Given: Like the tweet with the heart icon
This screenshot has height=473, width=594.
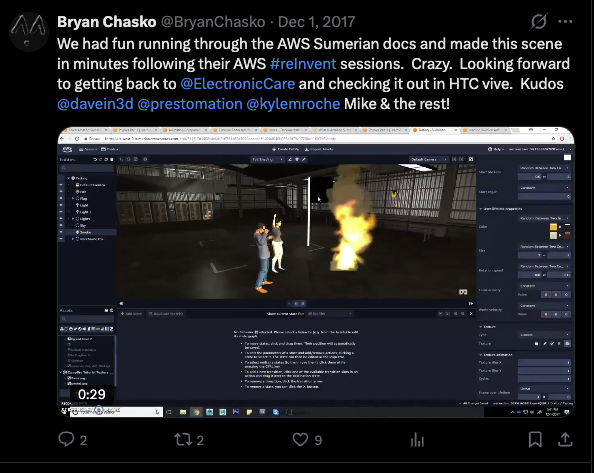Looking at the screenshot, I should tap(300, 439).
